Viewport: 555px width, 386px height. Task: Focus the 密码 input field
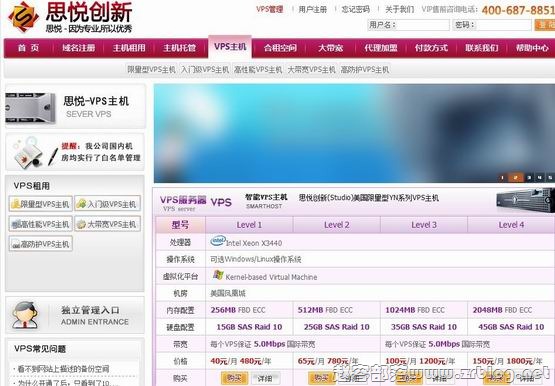tap(504, 25)
